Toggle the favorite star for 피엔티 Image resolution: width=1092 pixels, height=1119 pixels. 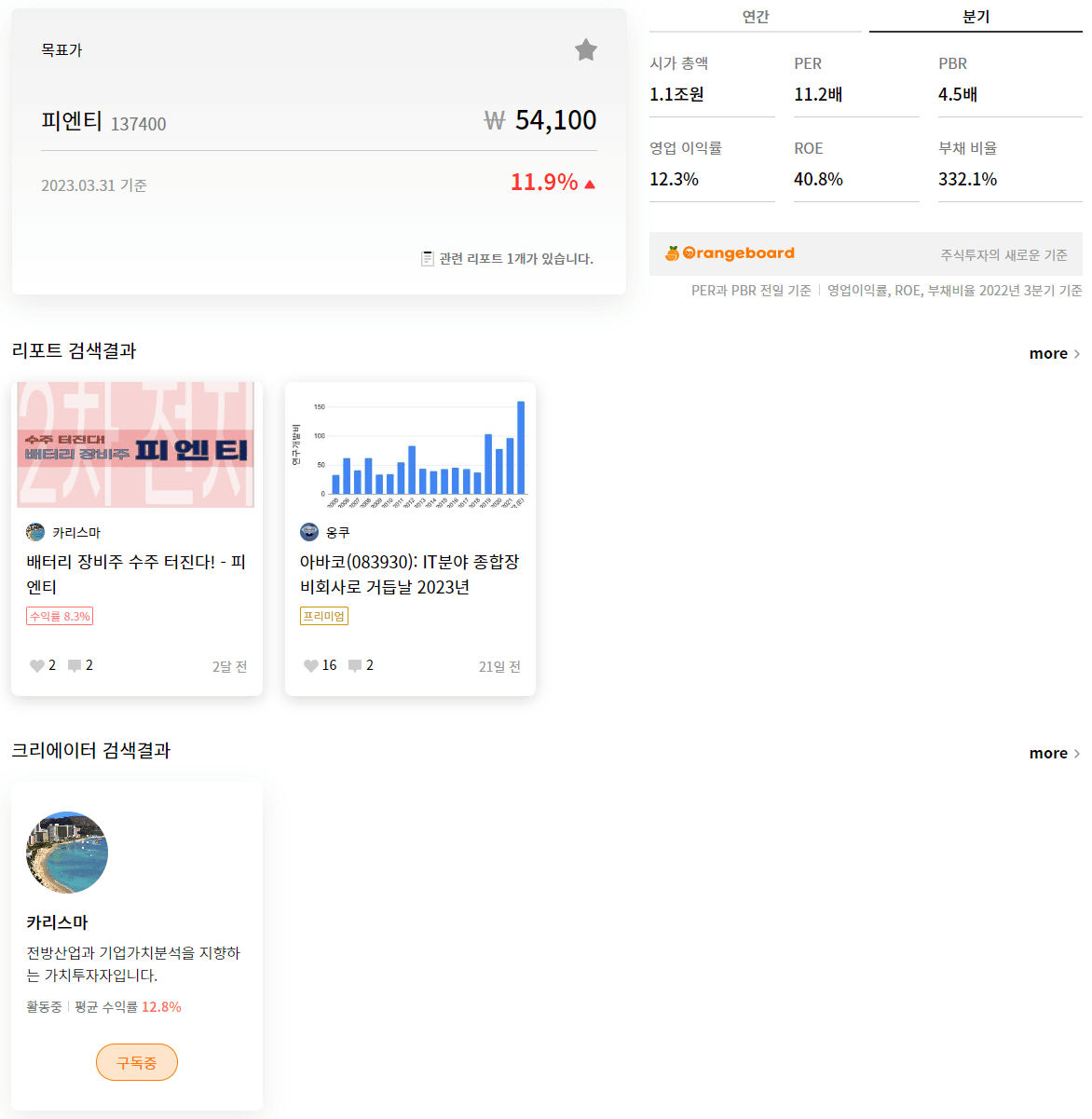pos(586,49)
